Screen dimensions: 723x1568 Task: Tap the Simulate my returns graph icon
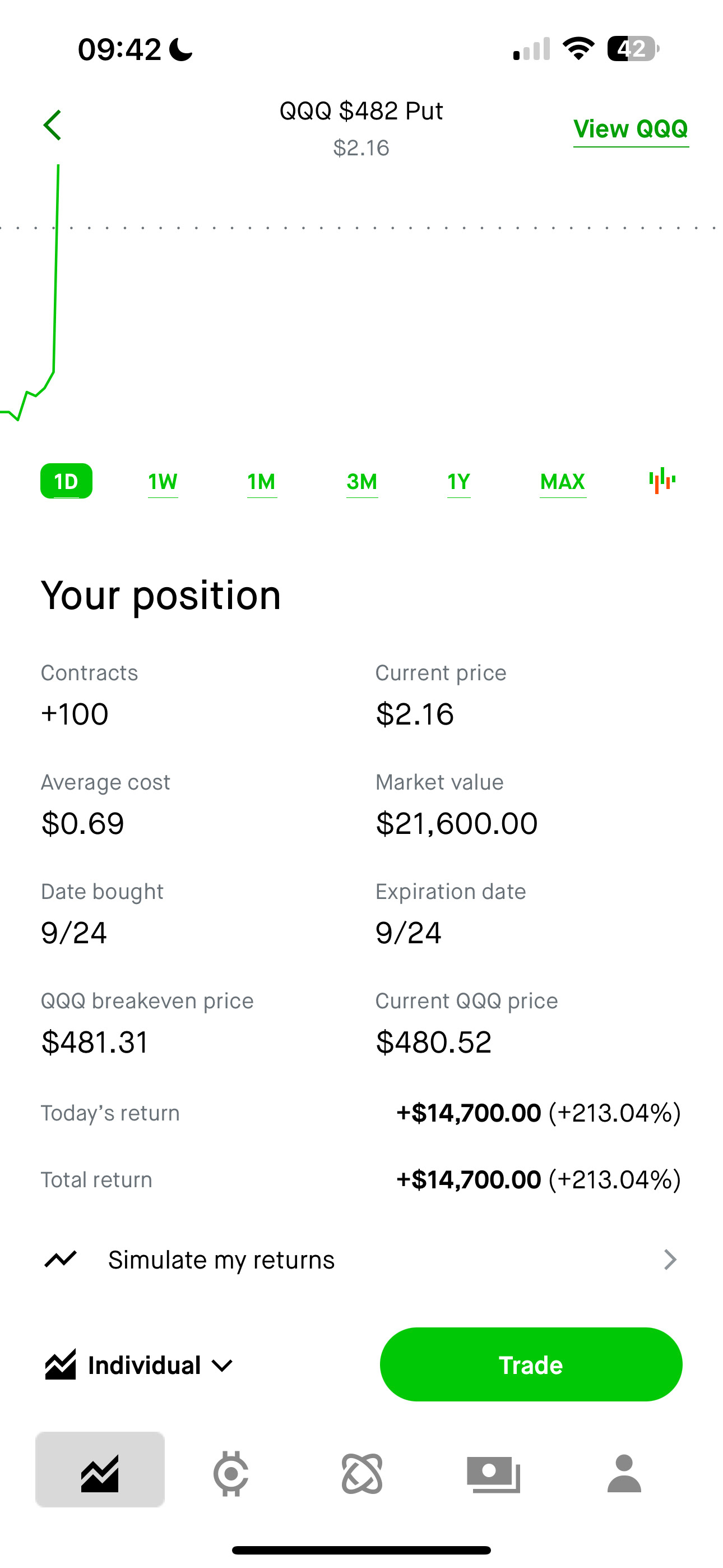pos(61,1259)
